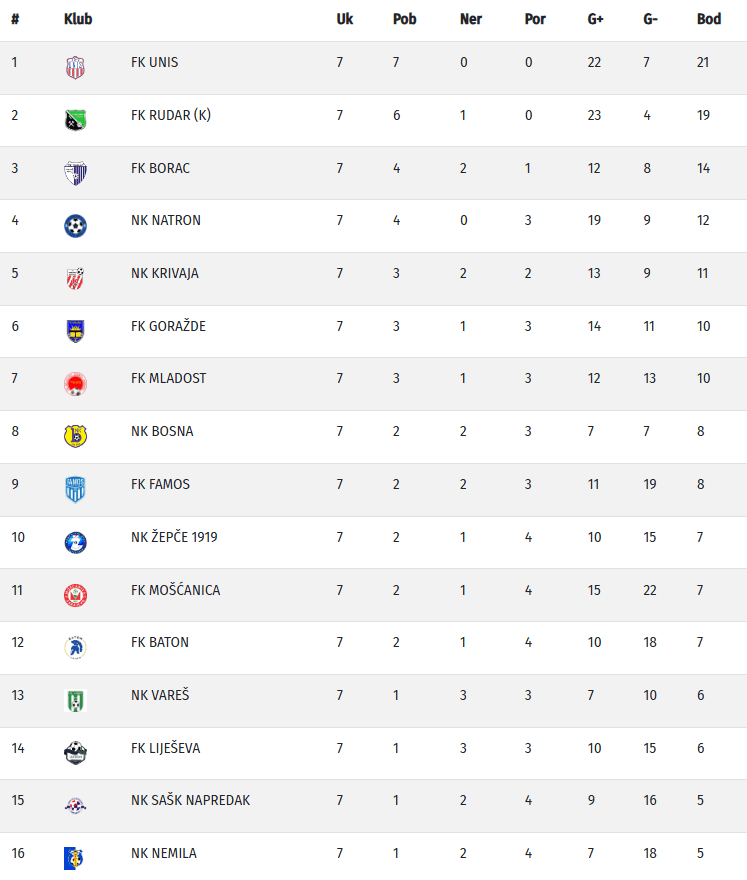Click the NK Natron soccer ball logo

[x=75, y=226]
